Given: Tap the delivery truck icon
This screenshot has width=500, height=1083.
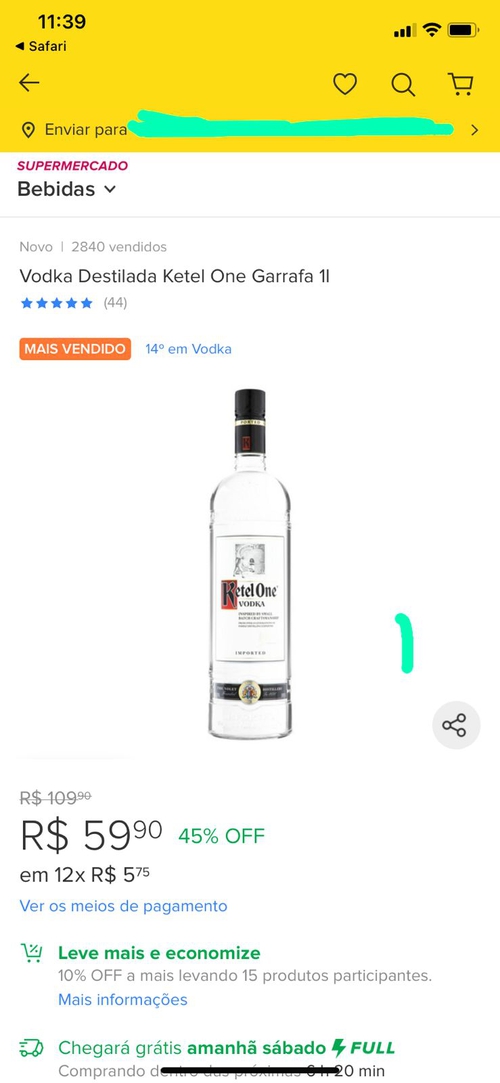Looking at the screenshot, I should click(31, 1048).
